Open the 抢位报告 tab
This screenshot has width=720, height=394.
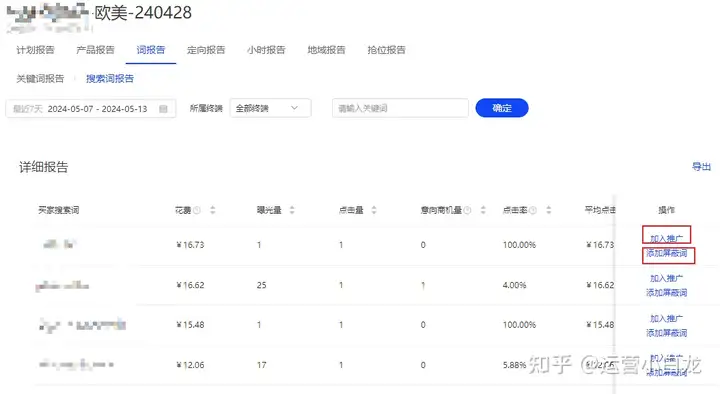coord(386,50)
